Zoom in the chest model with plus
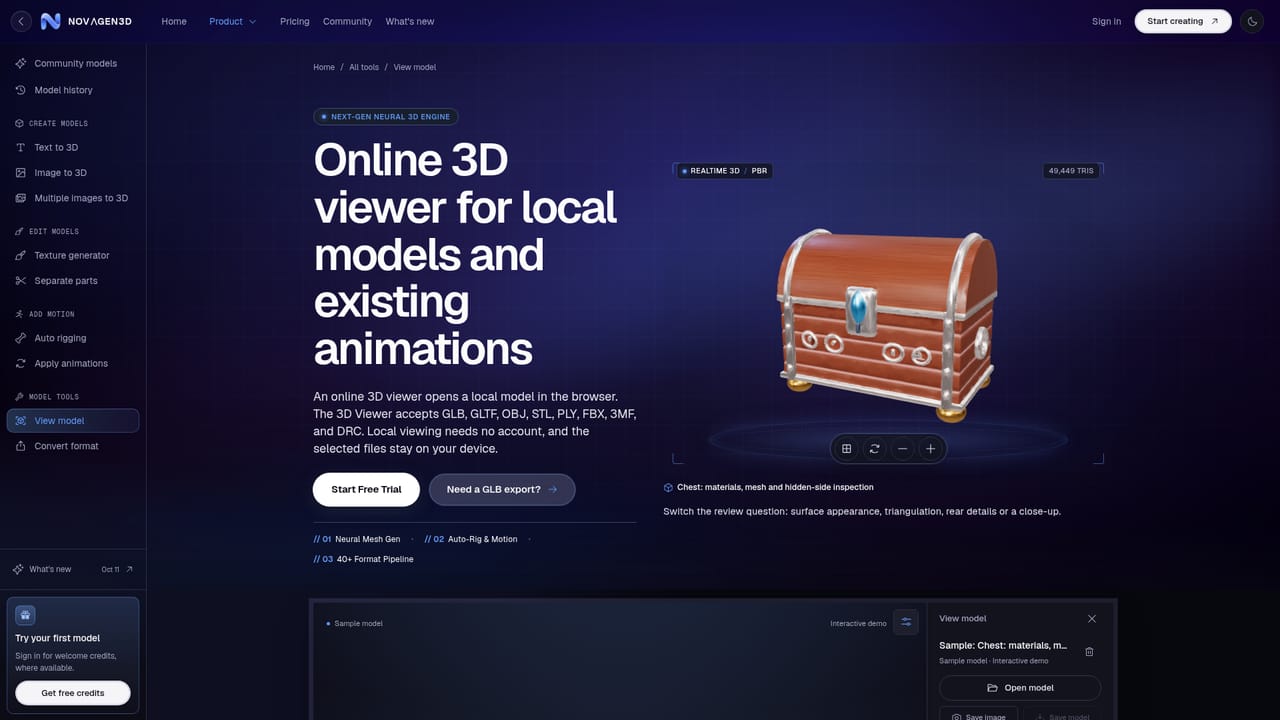The width and height of the screenshot is (1280, 720). click(930, 449)
